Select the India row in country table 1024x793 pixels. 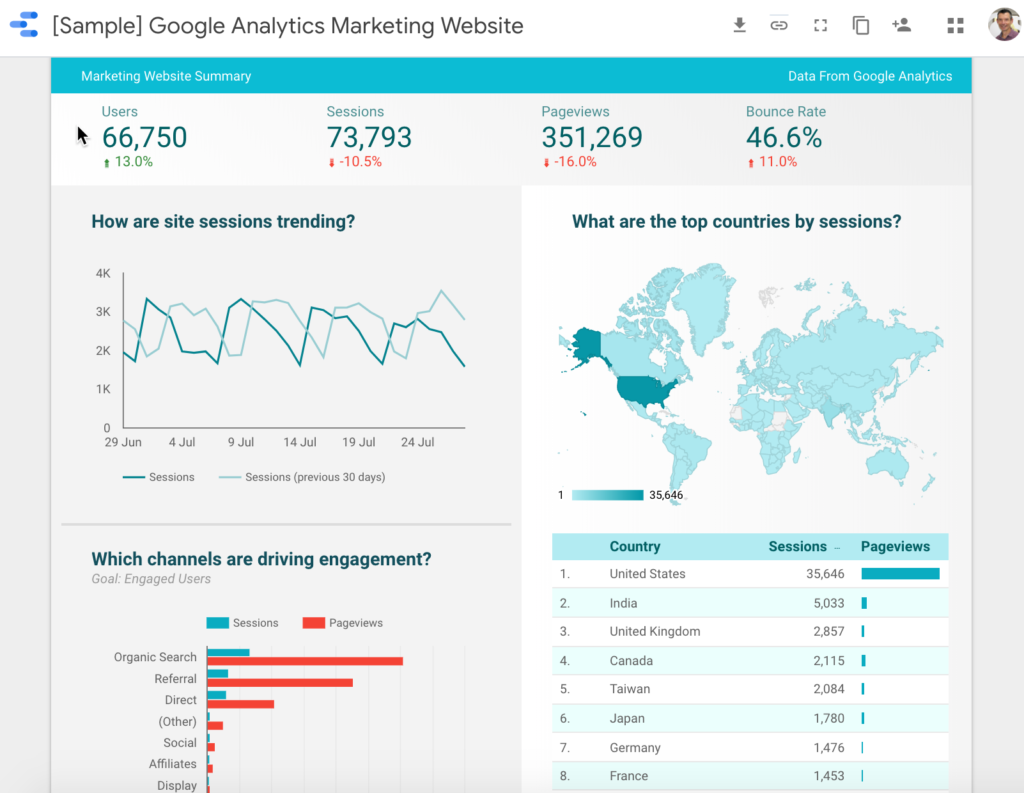(750, 603)
